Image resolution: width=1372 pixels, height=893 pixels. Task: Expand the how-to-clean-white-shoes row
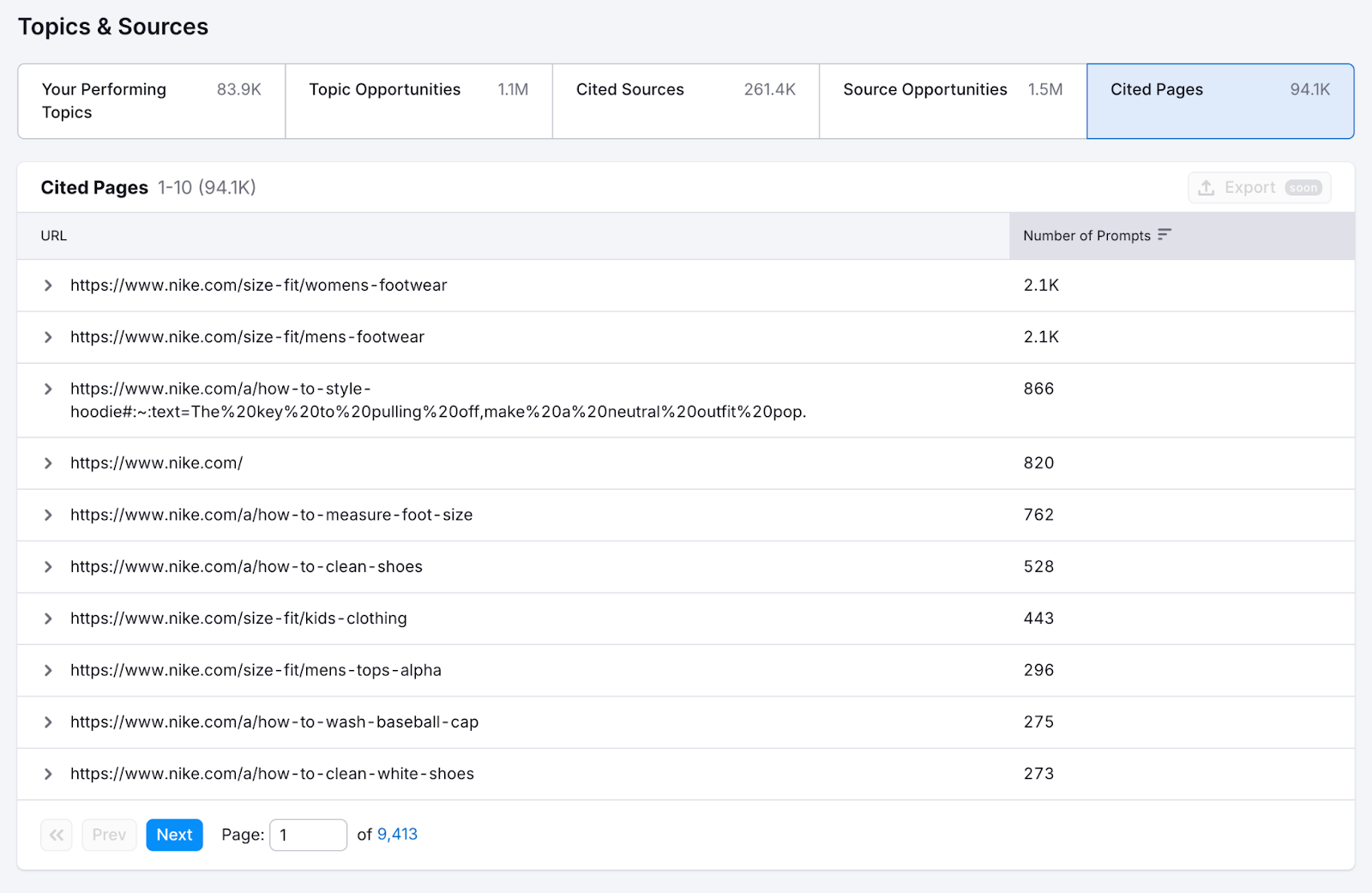click(48, 774)
